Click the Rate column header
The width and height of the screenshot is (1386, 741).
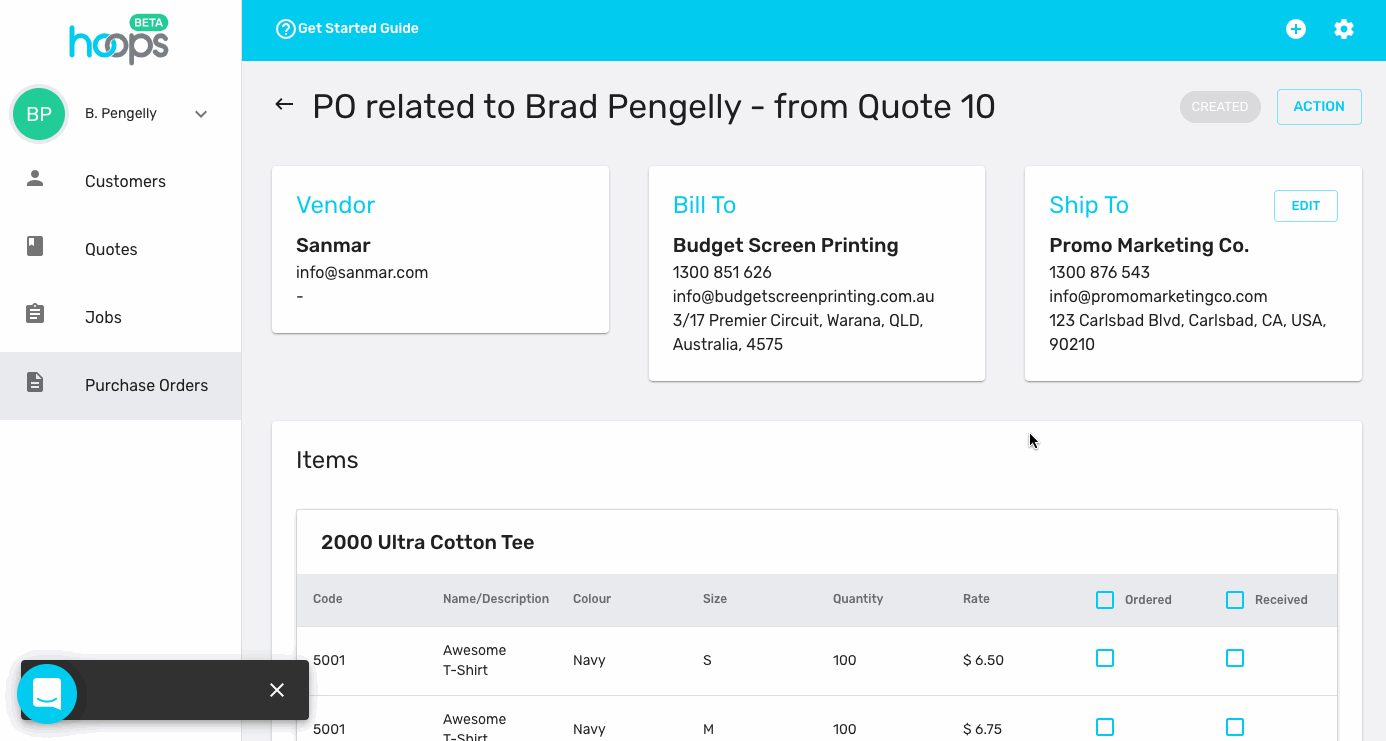pos(976,599)
